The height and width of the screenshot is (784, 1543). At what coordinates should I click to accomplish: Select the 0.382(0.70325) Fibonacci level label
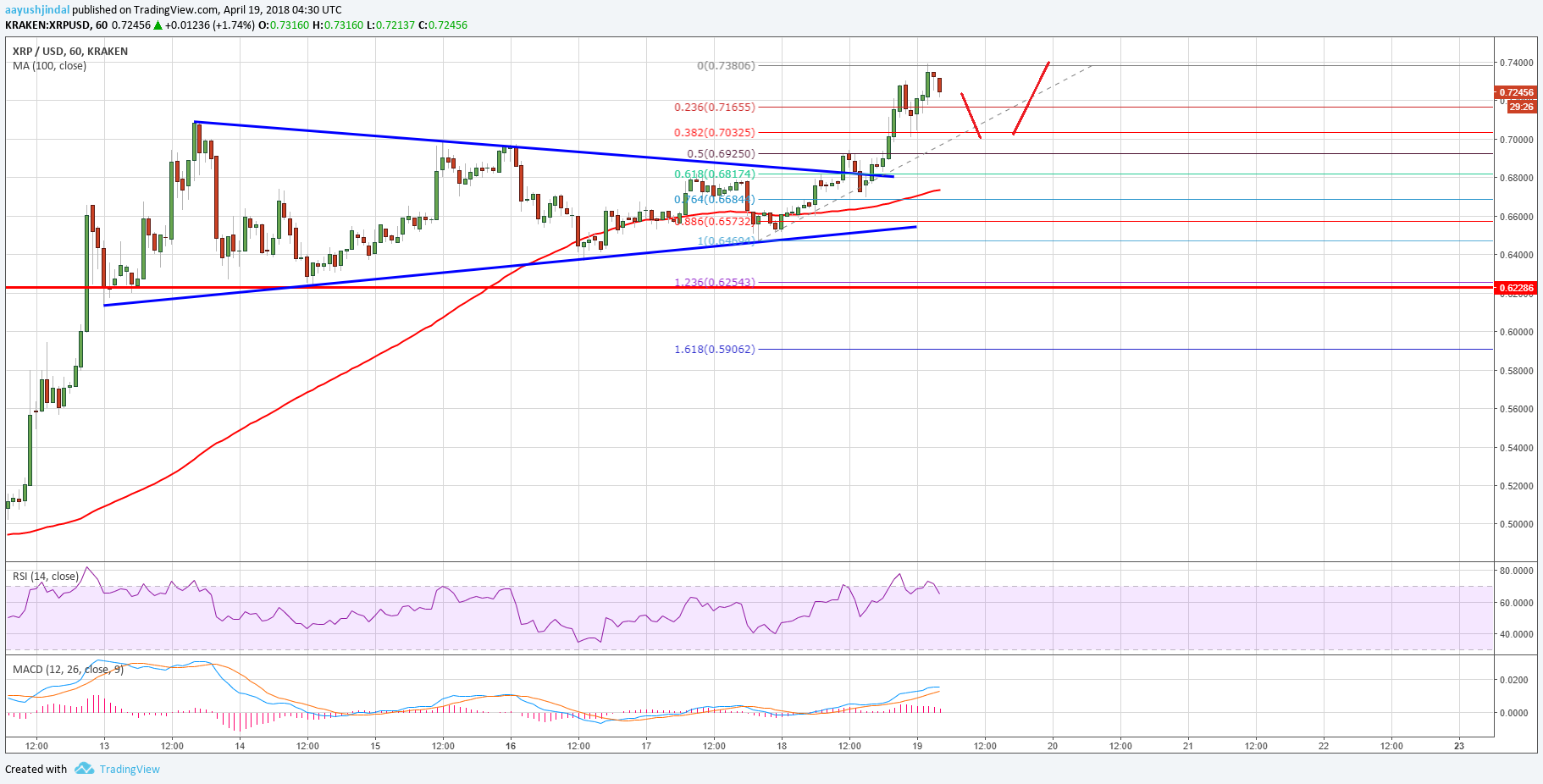pyautogui.click(x=714, y=133)
